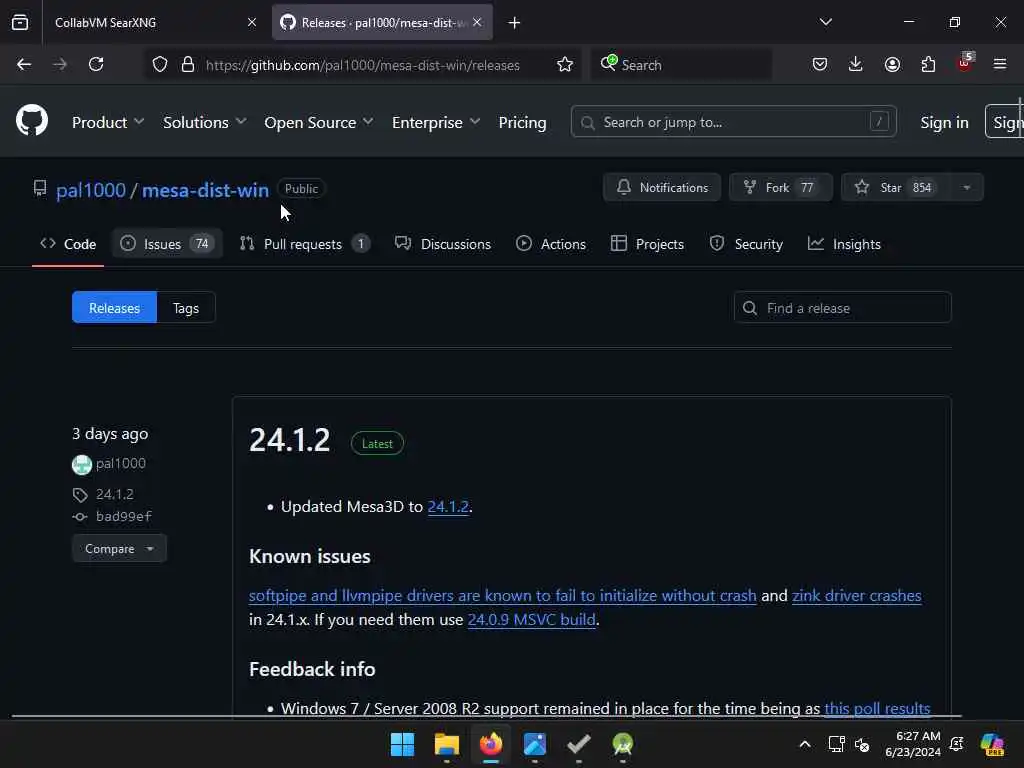The height and width of the screenshot is (768, 1024).
Task: Open the zink driver crashes link
Action: click(857, 596)
